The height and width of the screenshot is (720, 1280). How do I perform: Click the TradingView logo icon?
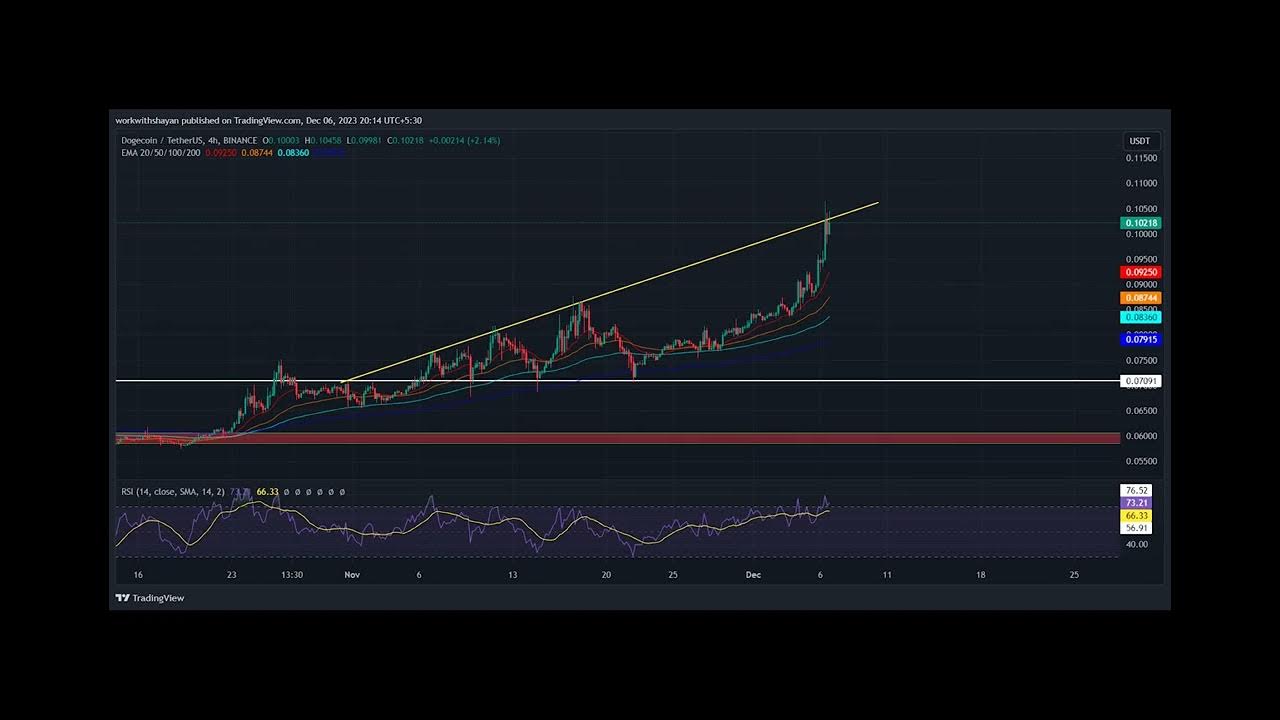pos(122,598)
